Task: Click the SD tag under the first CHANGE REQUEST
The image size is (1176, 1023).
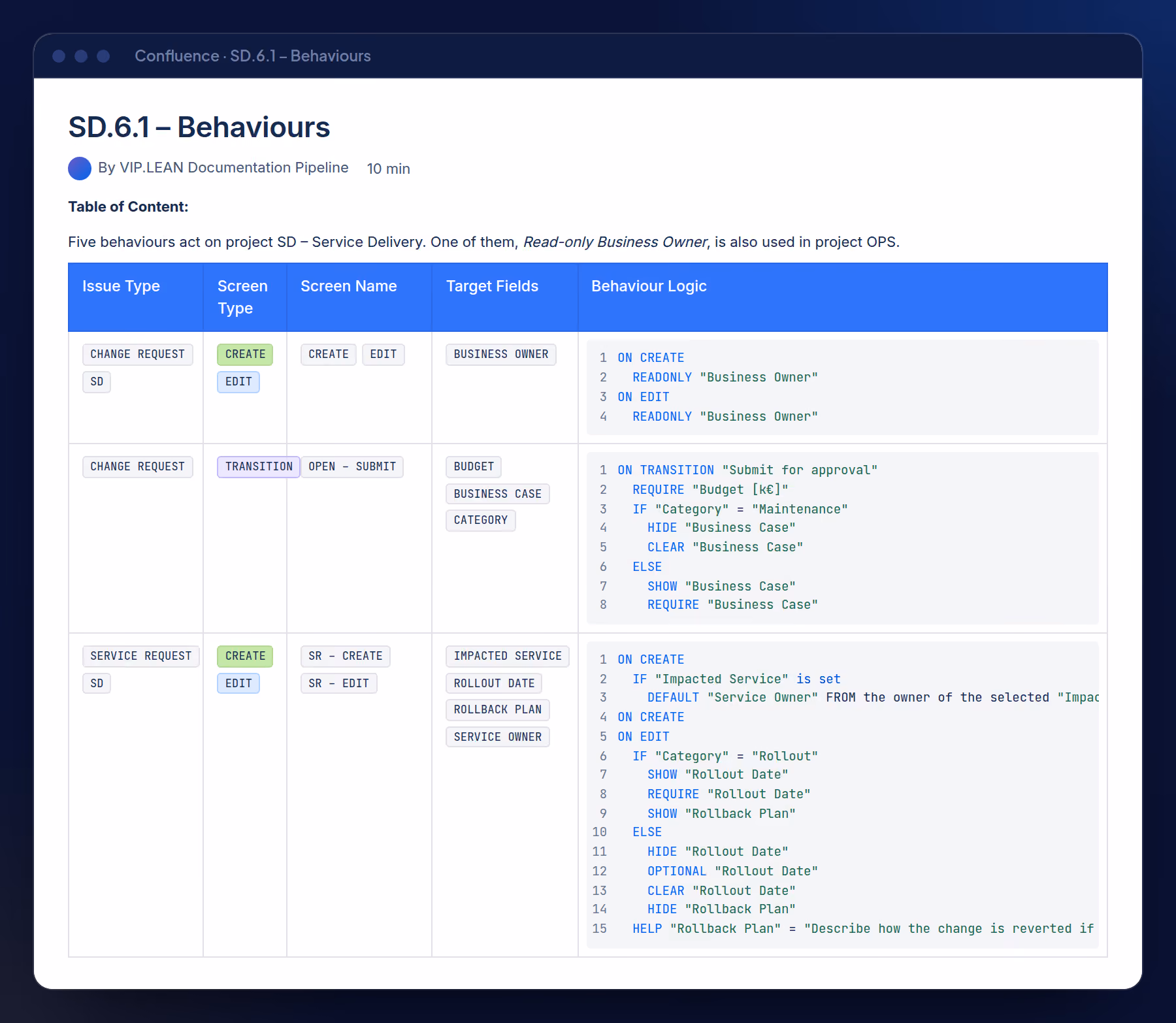Action: coord(97,382)
